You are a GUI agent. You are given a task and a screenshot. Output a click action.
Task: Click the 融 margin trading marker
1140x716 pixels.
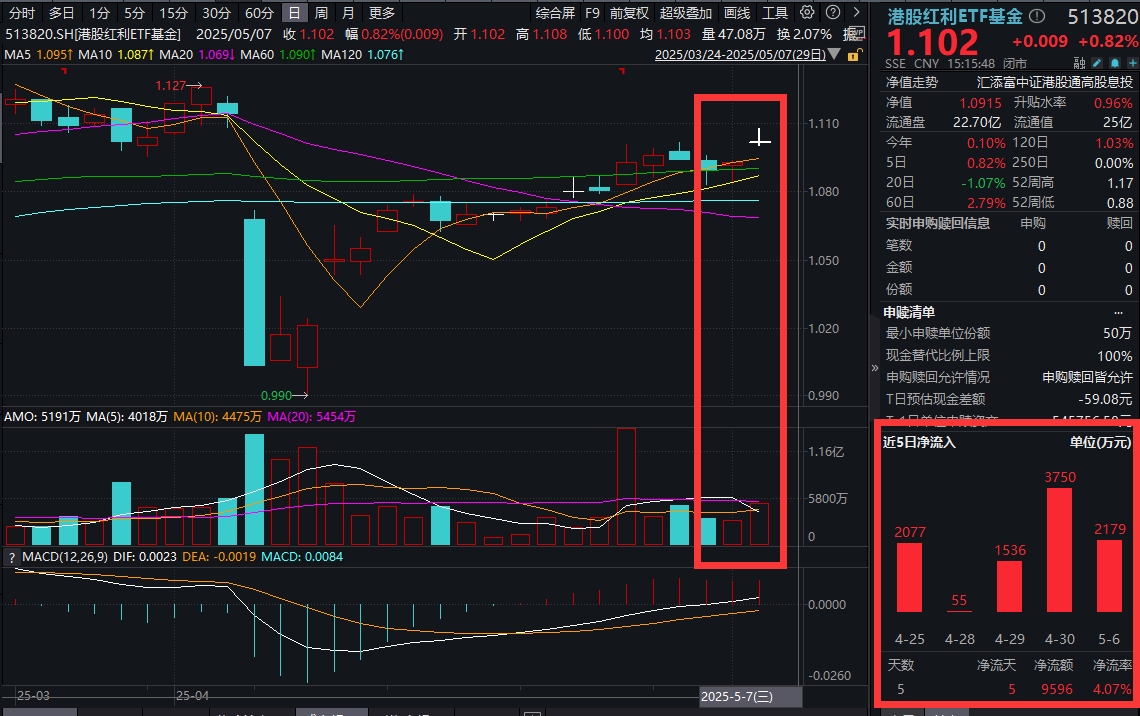pyautogui.click(x=1080, y=62)
